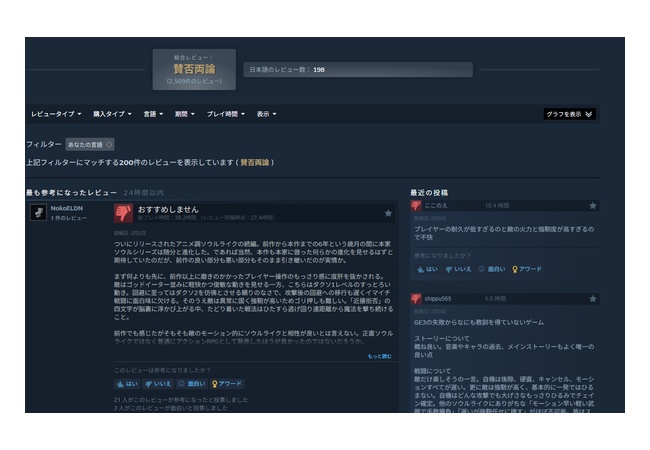Screen dimensions: 650x450
Task: Open the レビュータイプ dropdown
Action: click(x=56, y=114)
